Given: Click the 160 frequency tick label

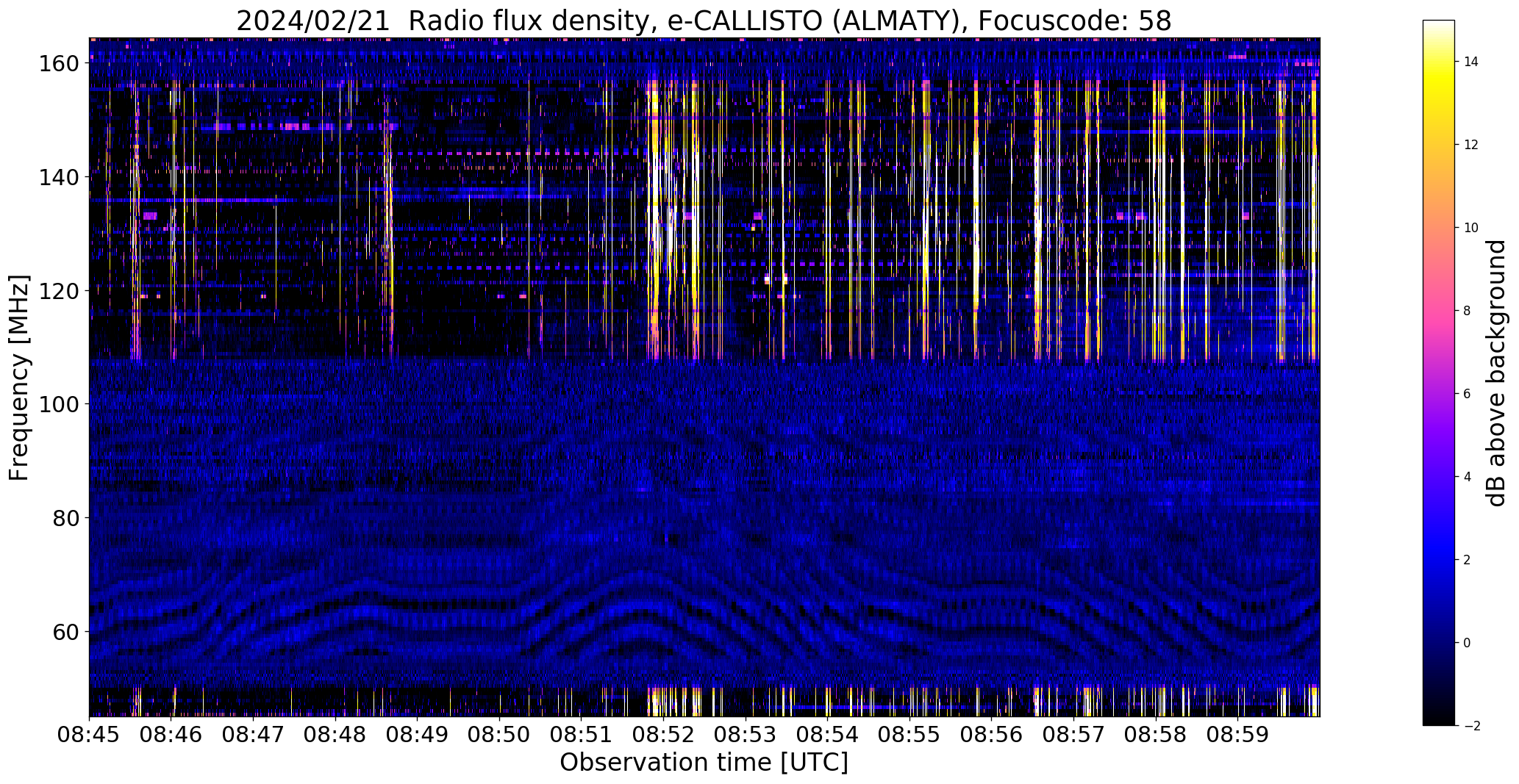Looking at the screenshot, I should (x=57, y=64).
